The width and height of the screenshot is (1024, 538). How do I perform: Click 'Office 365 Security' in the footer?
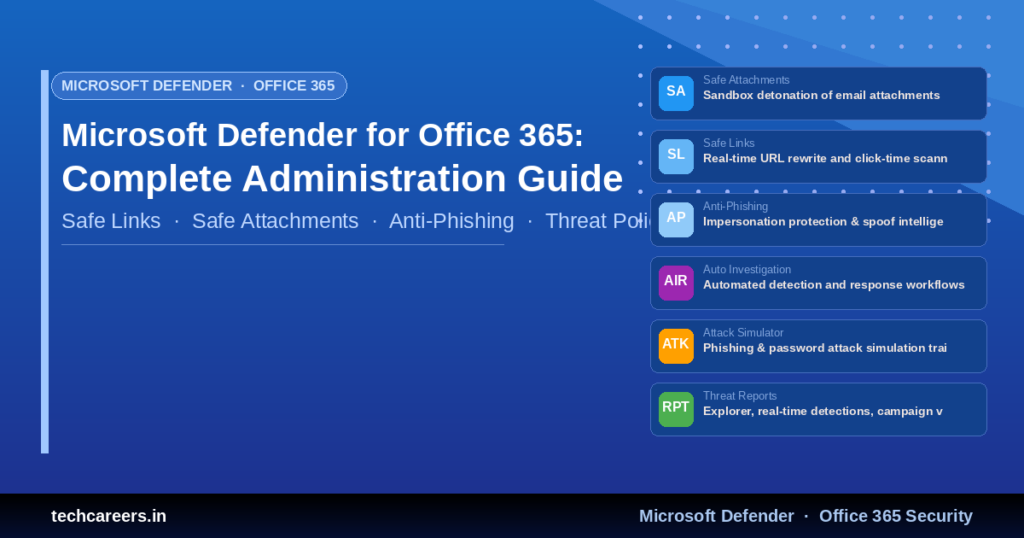click(x=895, y=516)
